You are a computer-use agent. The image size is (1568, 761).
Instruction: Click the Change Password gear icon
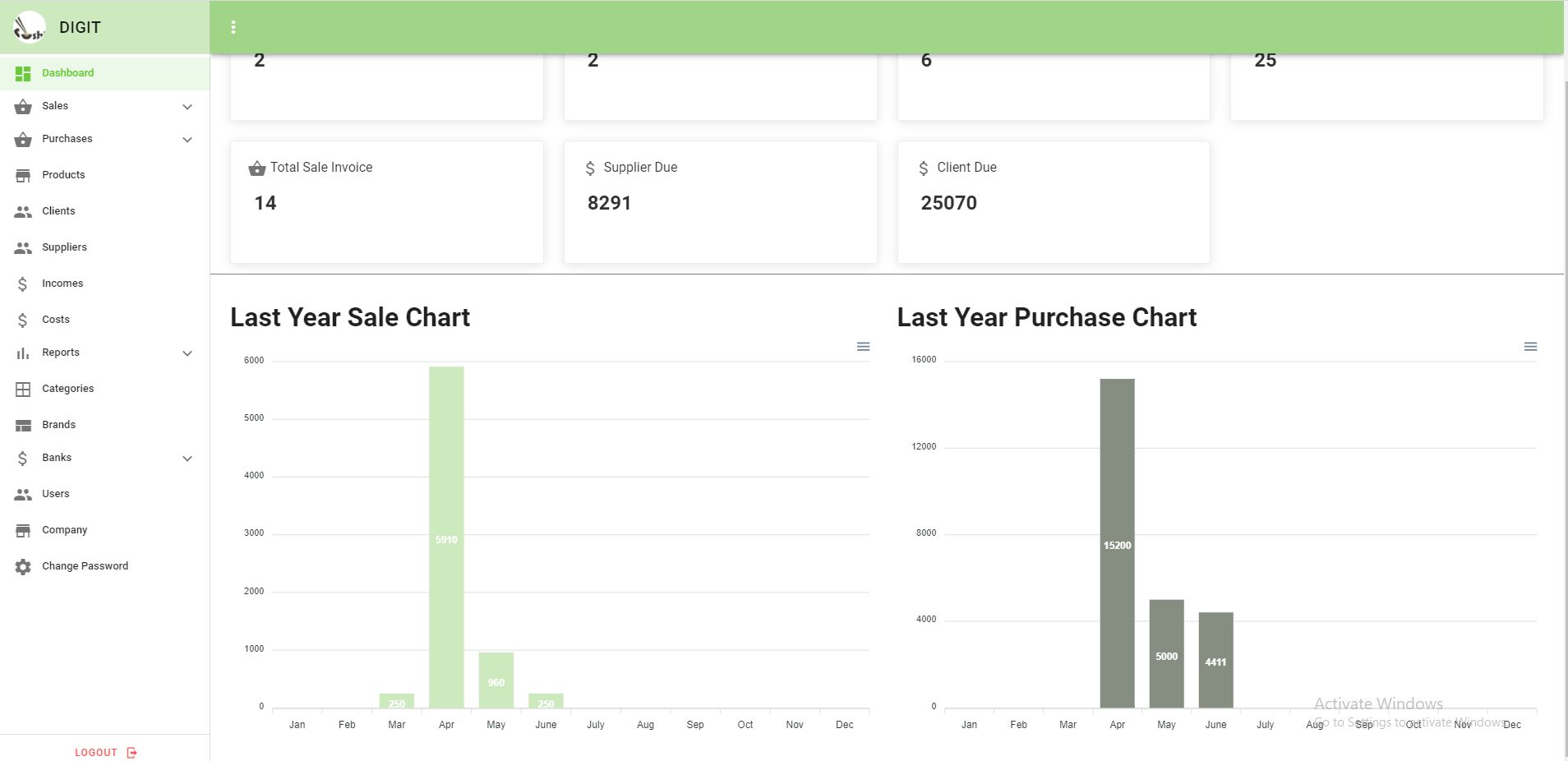click(23, 566)
